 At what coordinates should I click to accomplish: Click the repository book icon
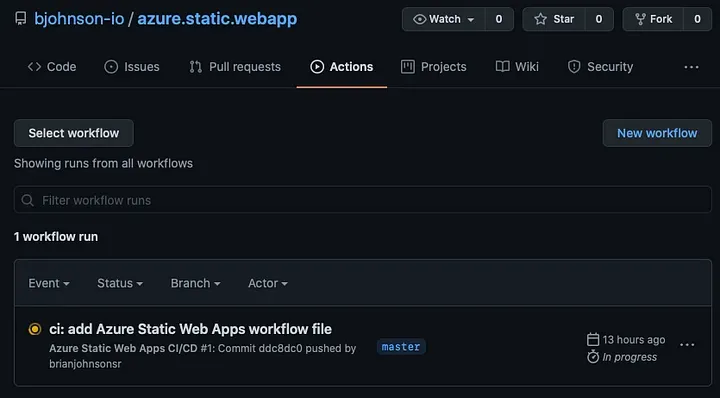21,19
